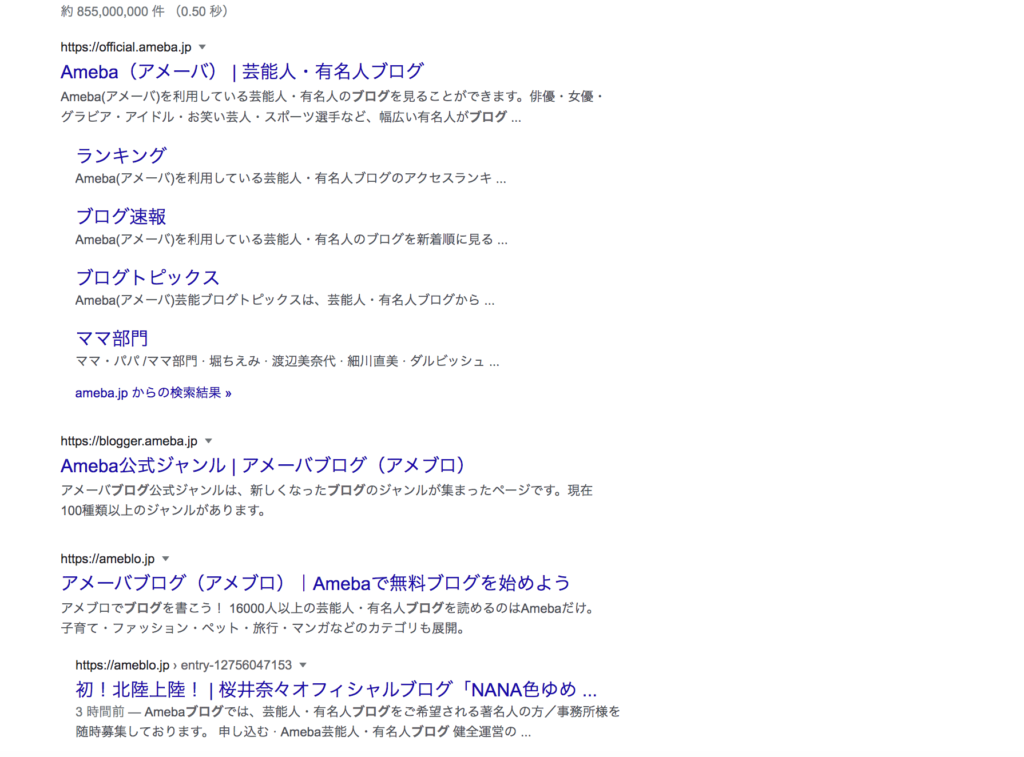Open dropdown arrow beside https://ameblo.jp URL
This screenshot has width=1024, height=757.
tap(165, 558)
